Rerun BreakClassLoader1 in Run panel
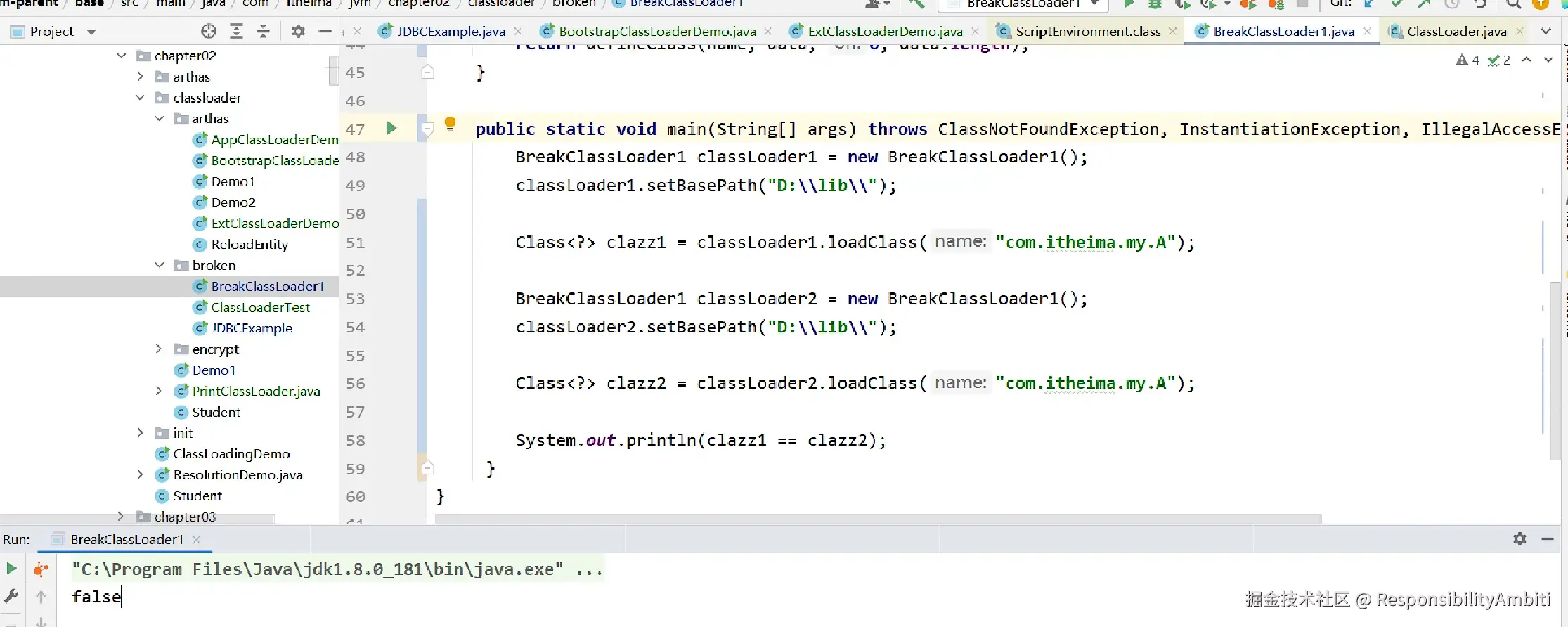Screen dimensions: 1568x627 11,569
